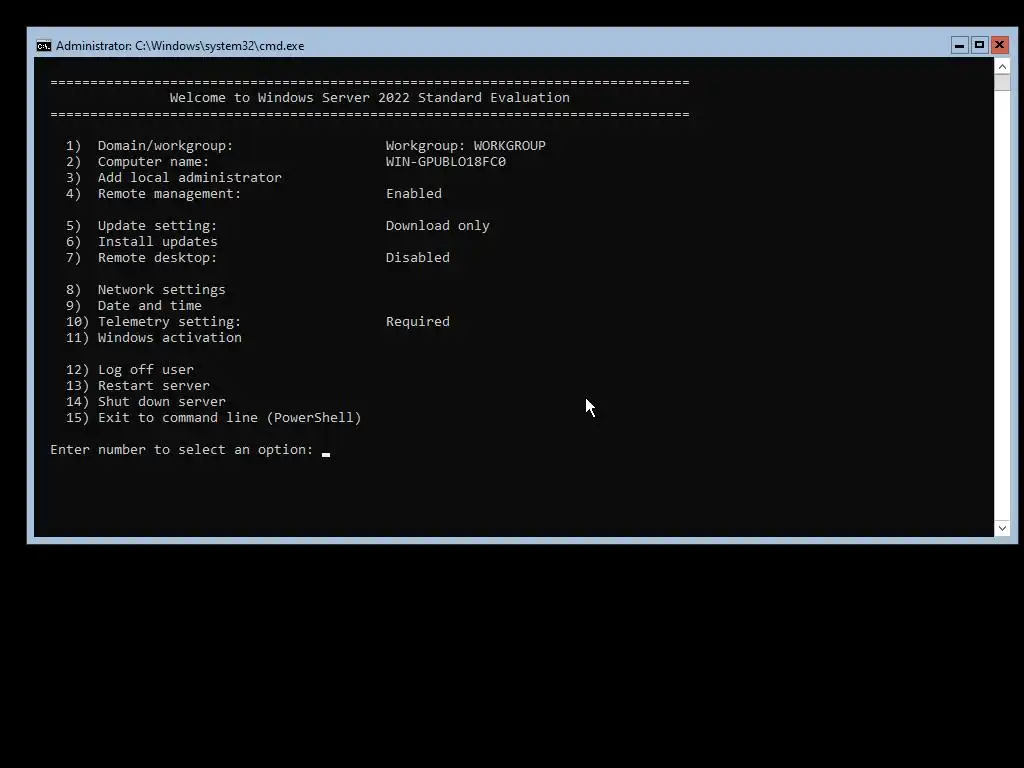Maximize the cmd.exe window
Screen dimensions: 1024x768
tap(979, 45)
